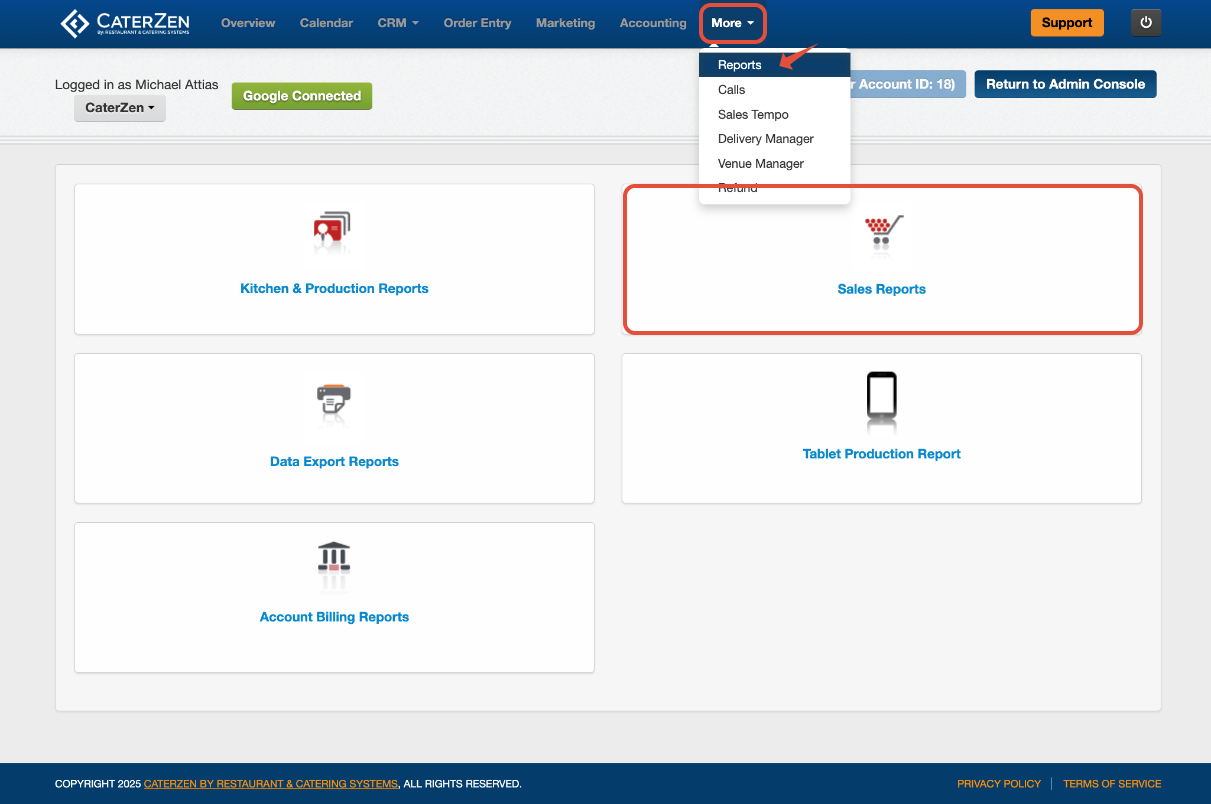Click CaterZen by Restaurant & Catering Systems footer link
Image resolution: width=1211 pixels, height=804 pixels.
(271, 784)
